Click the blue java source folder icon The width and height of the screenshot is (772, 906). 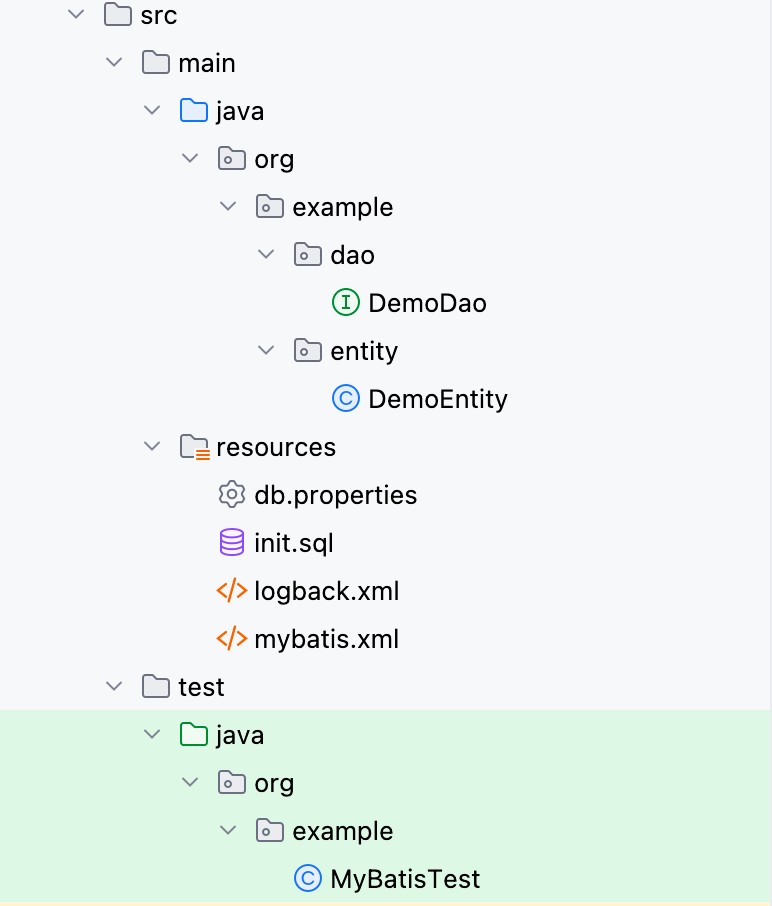(x=194, y=110)
